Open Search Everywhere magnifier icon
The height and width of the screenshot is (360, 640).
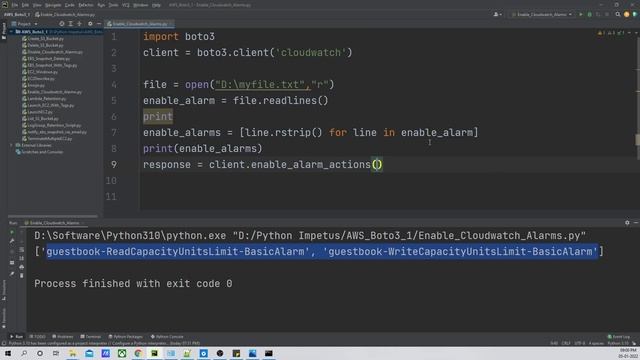618,14
